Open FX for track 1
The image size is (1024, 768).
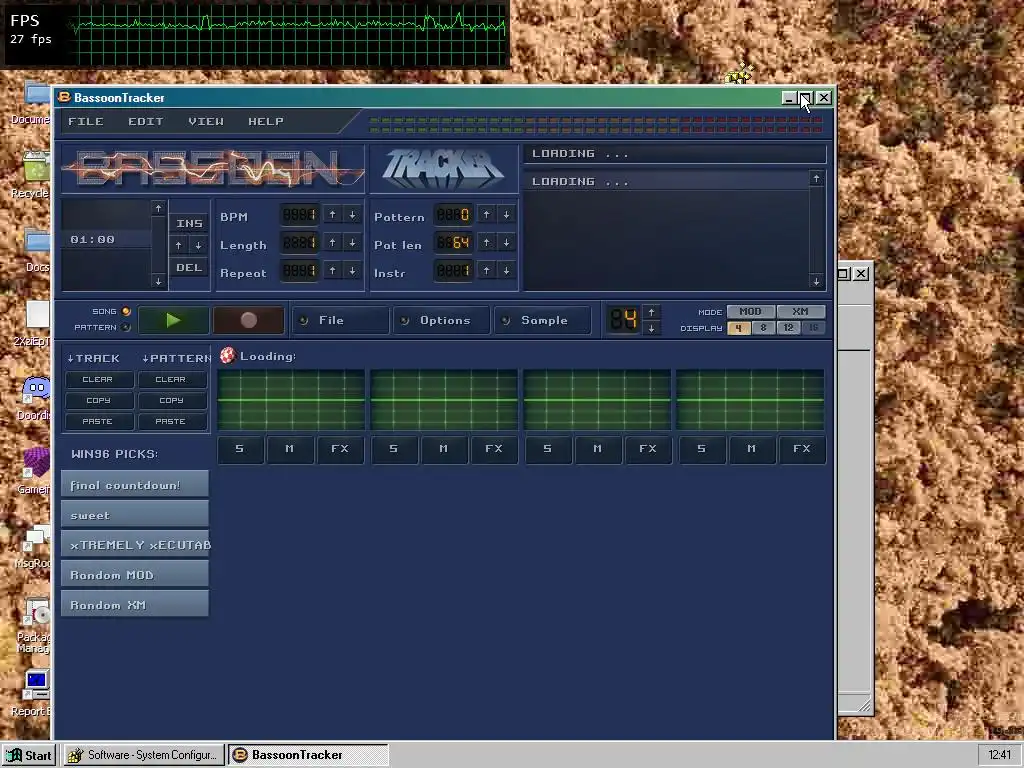[340, 449]
